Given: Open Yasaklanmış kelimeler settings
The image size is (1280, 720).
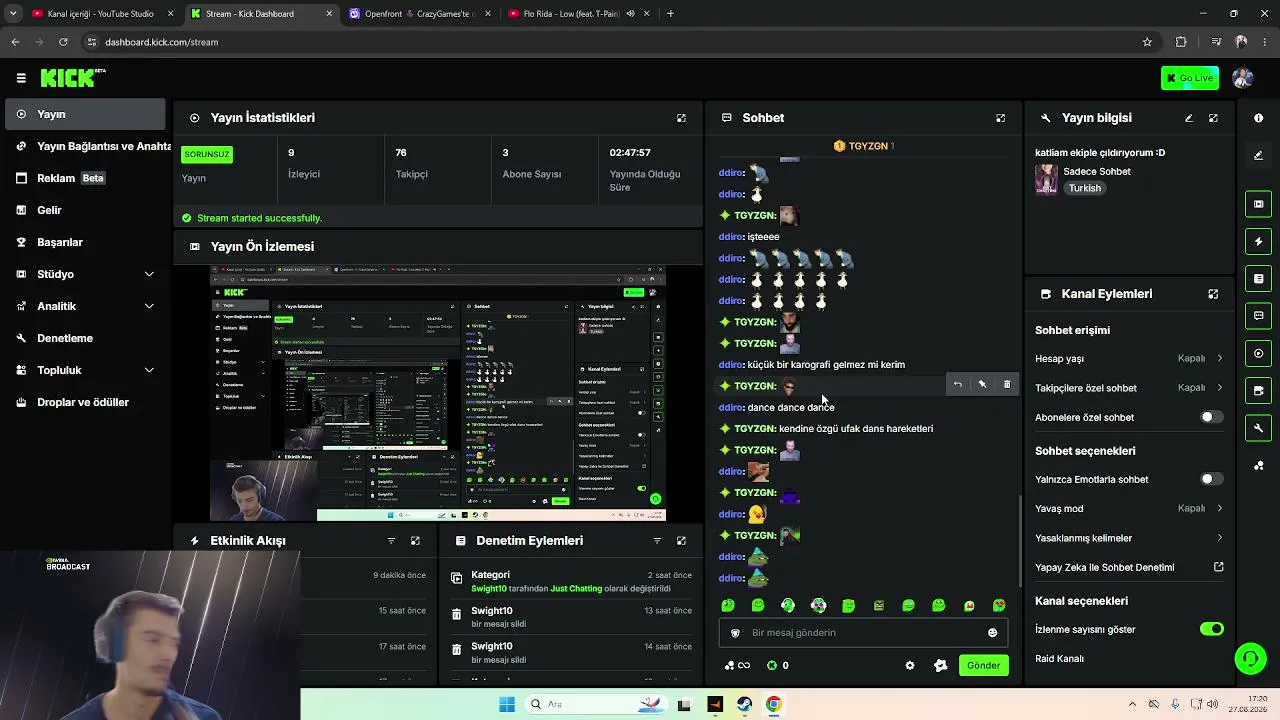Looking at the screenshot, I should coord(1129,538).
